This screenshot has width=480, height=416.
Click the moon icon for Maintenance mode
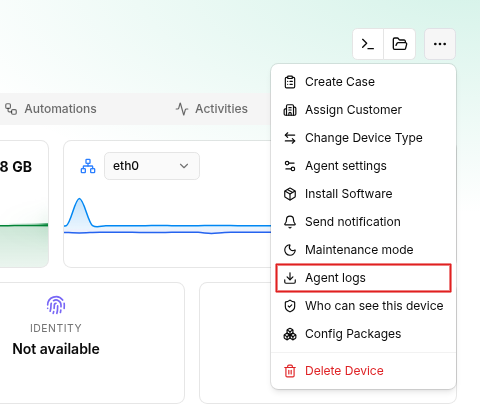290,250
